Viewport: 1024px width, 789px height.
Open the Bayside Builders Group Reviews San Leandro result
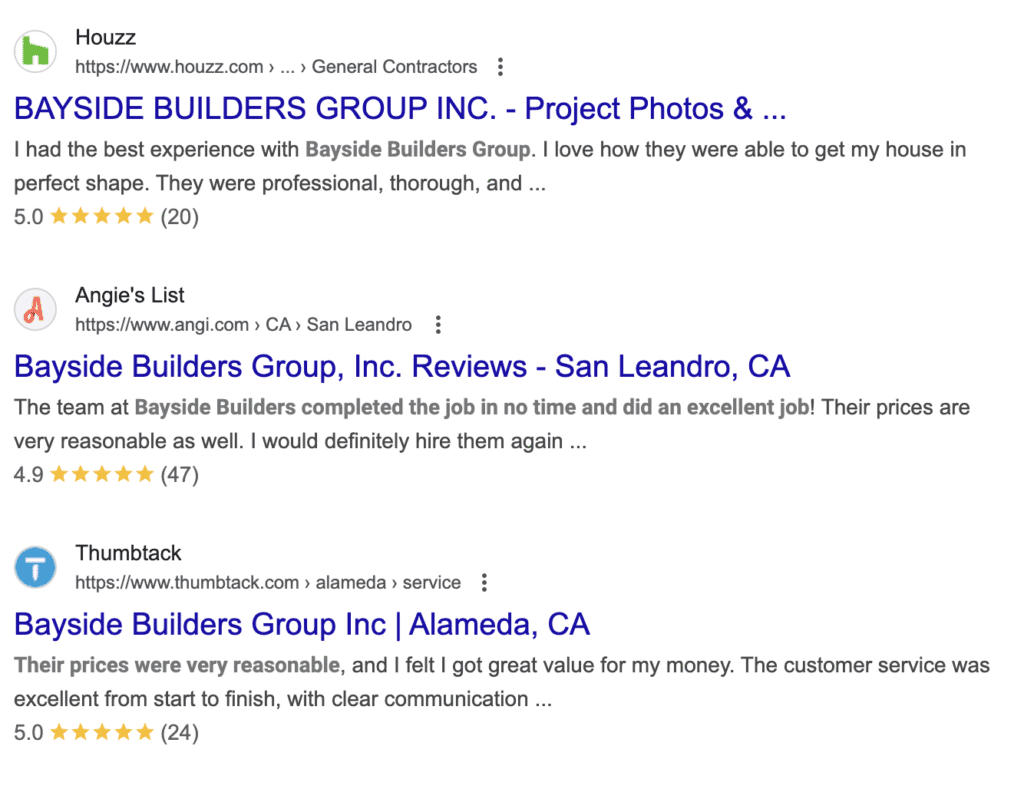pos(400,366)
